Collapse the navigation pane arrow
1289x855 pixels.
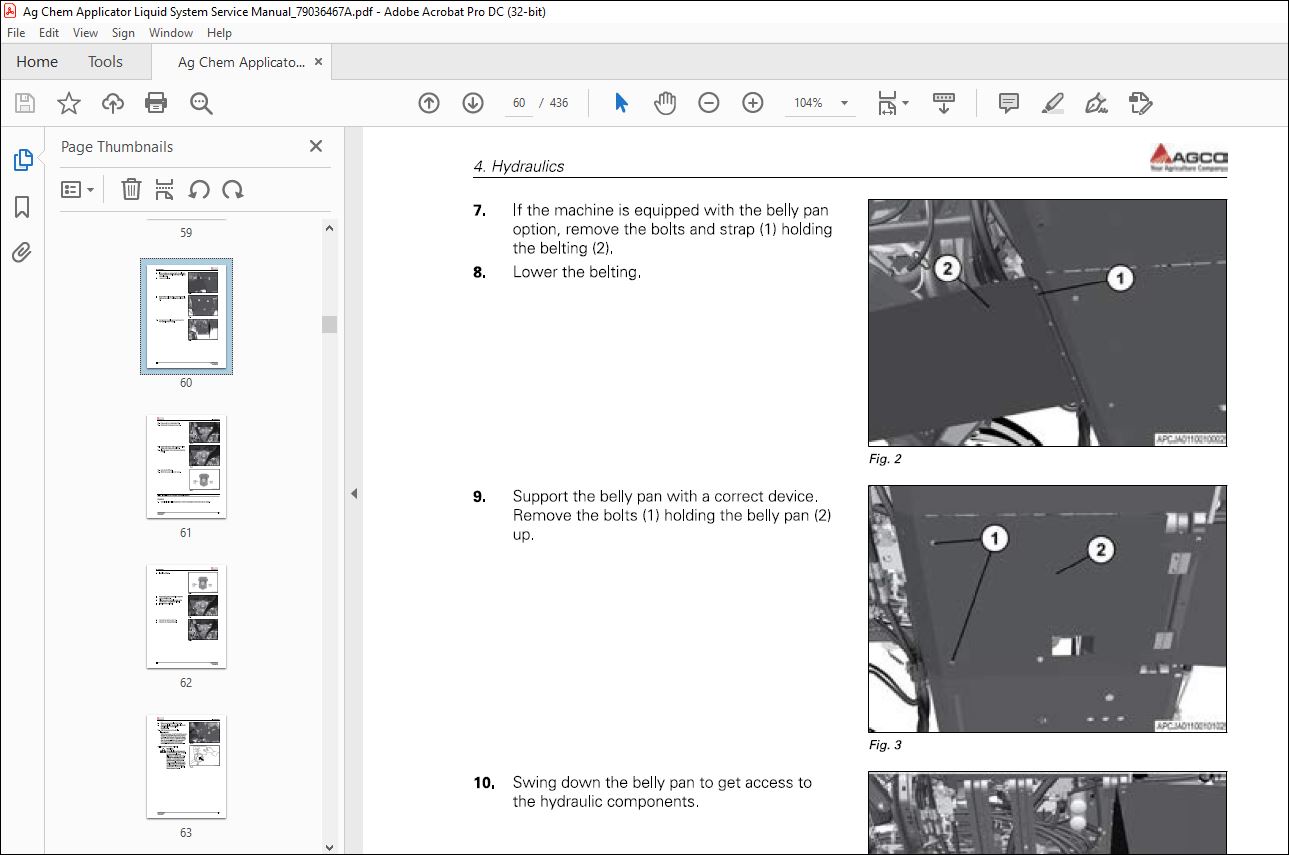pyautogui.click(x=354, y=493)
